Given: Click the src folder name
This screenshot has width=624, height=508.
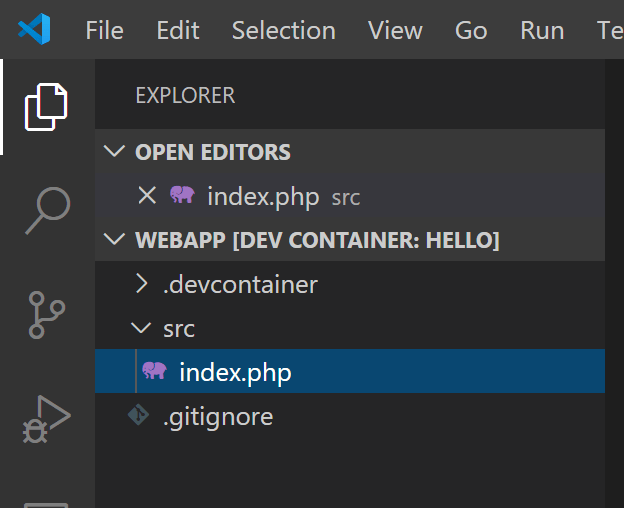Looking at the screenshot, I should [179, 329].
